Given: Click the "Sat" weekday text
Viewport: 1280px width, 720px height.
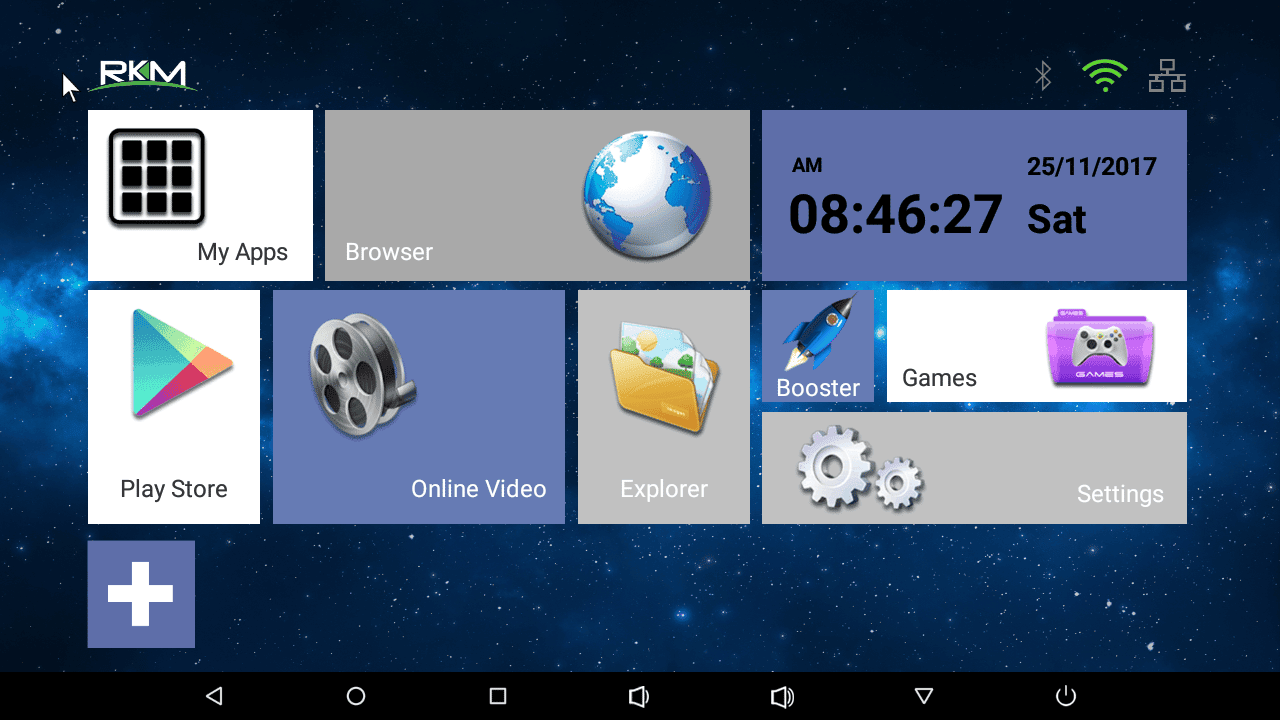Looking at the screenshot, I should pos(1057,219).
